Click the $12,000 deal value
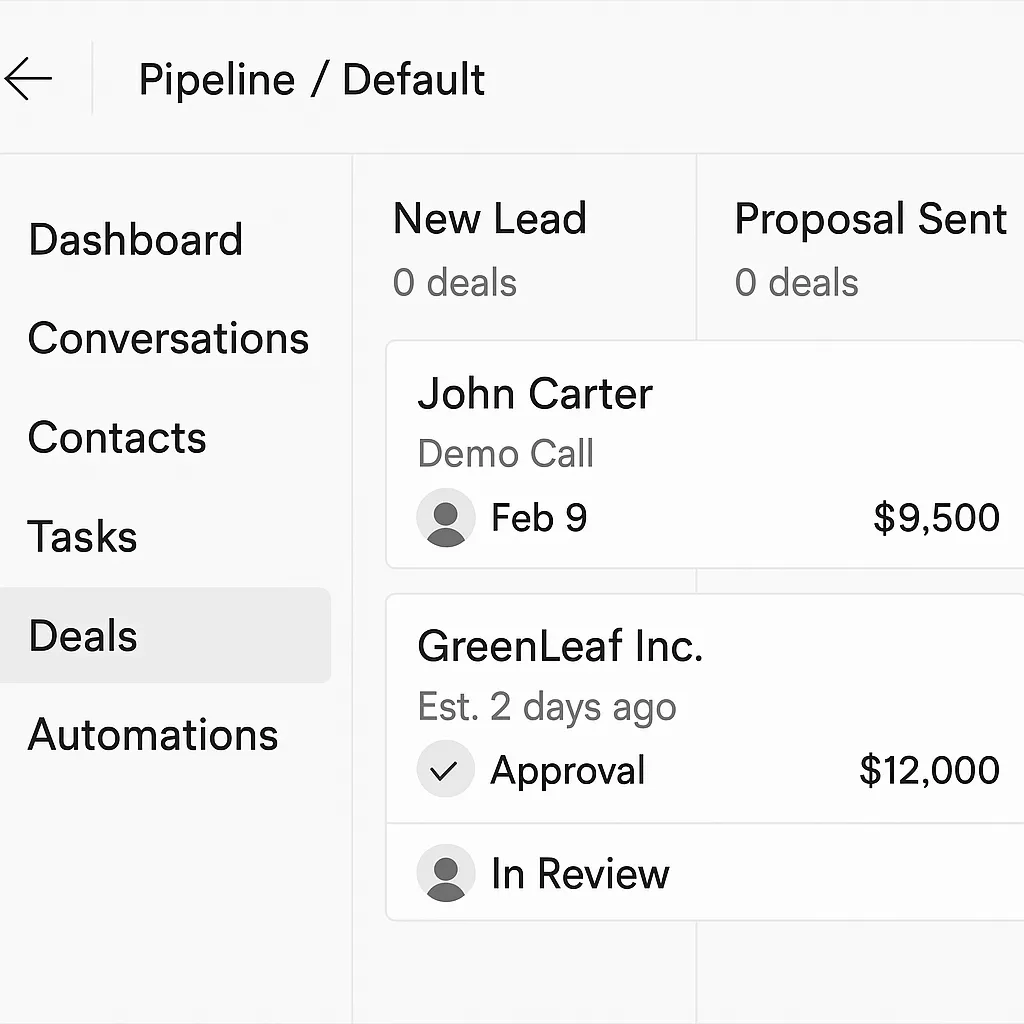Viewport: 1024px width, 1024px height. coord(929,769)
